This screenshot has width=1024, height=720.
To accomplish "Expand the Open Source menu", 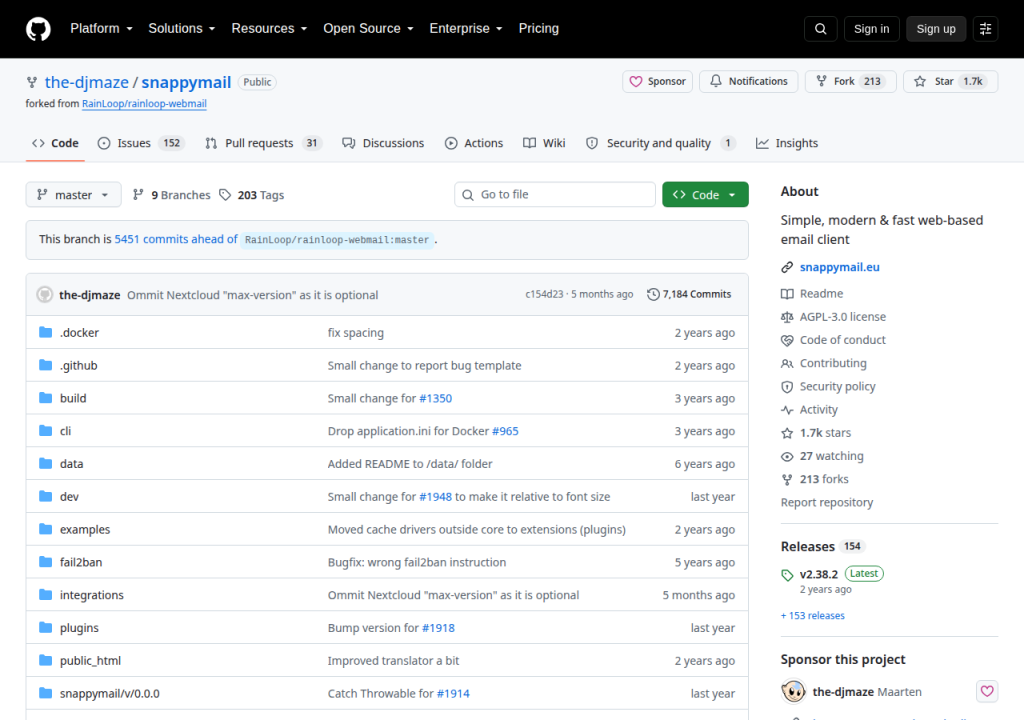I will pos(368,29).
